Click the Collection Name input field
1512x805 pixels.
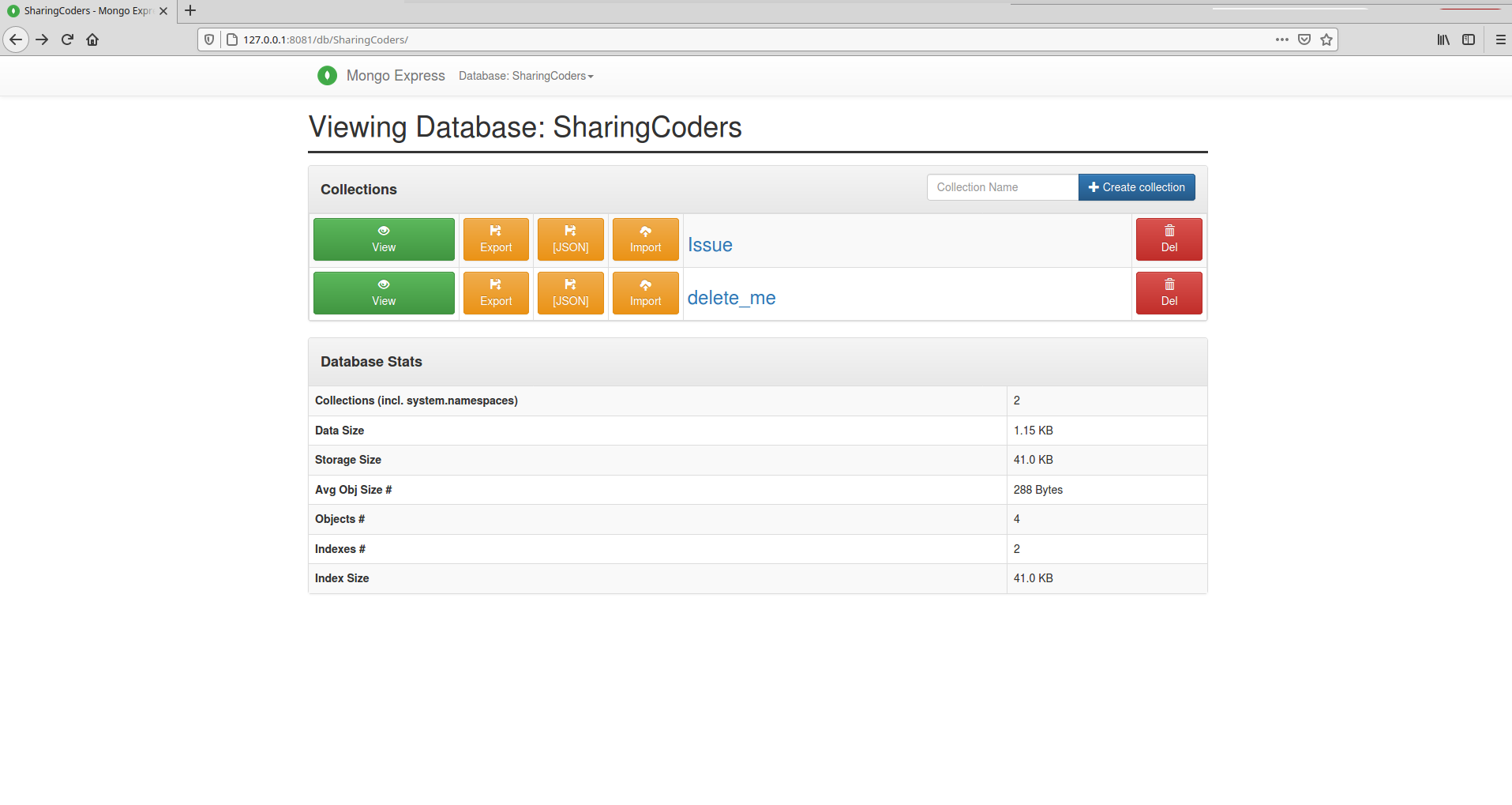pos(1003,187)
